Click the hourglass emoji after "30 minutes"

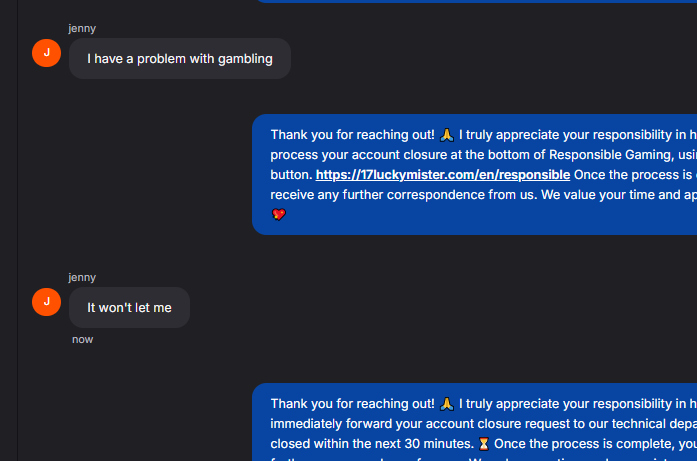484,443
